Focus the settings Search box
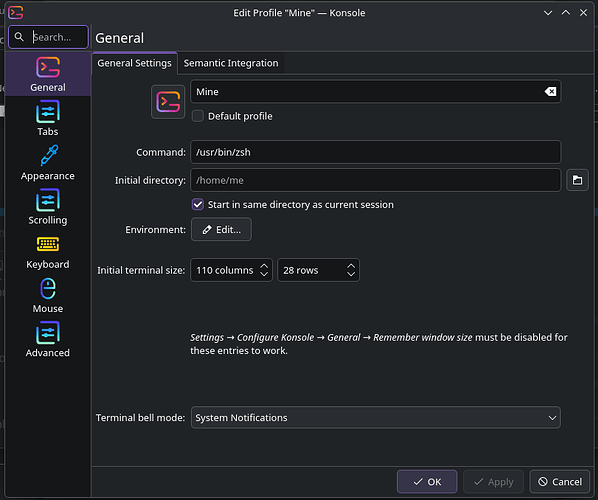The width and height of the screenshot is (598, 500). tap(48, 37)
